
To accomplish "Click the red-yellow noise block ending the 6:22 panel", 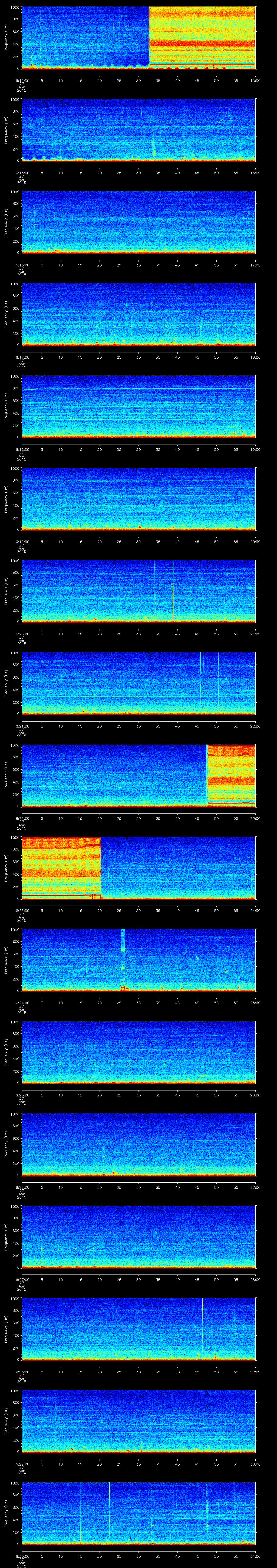I will (x=231, y=775).
